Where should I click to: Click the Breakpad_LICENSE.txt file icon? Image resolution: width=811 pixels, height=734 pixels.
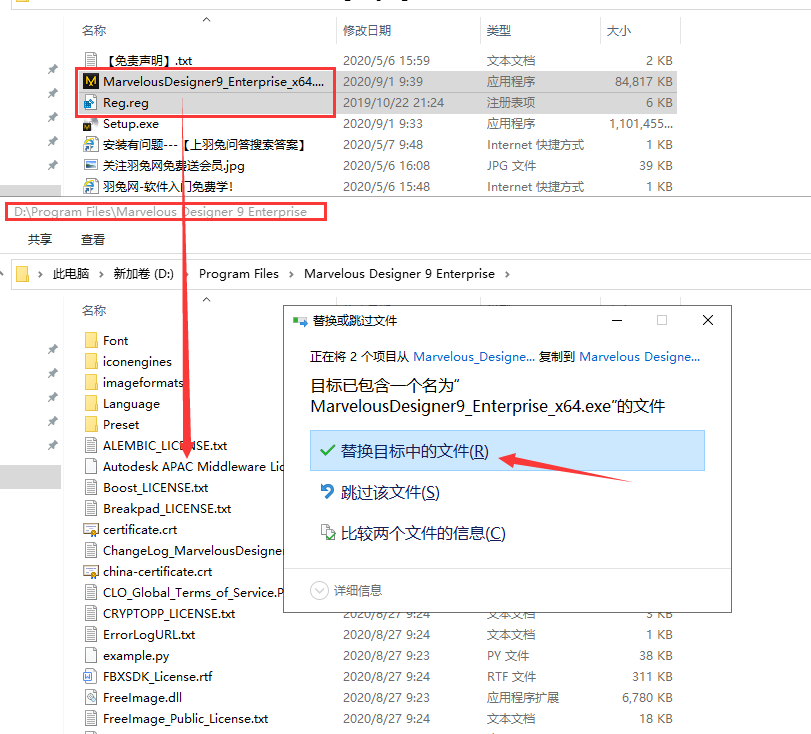(91, 508)
